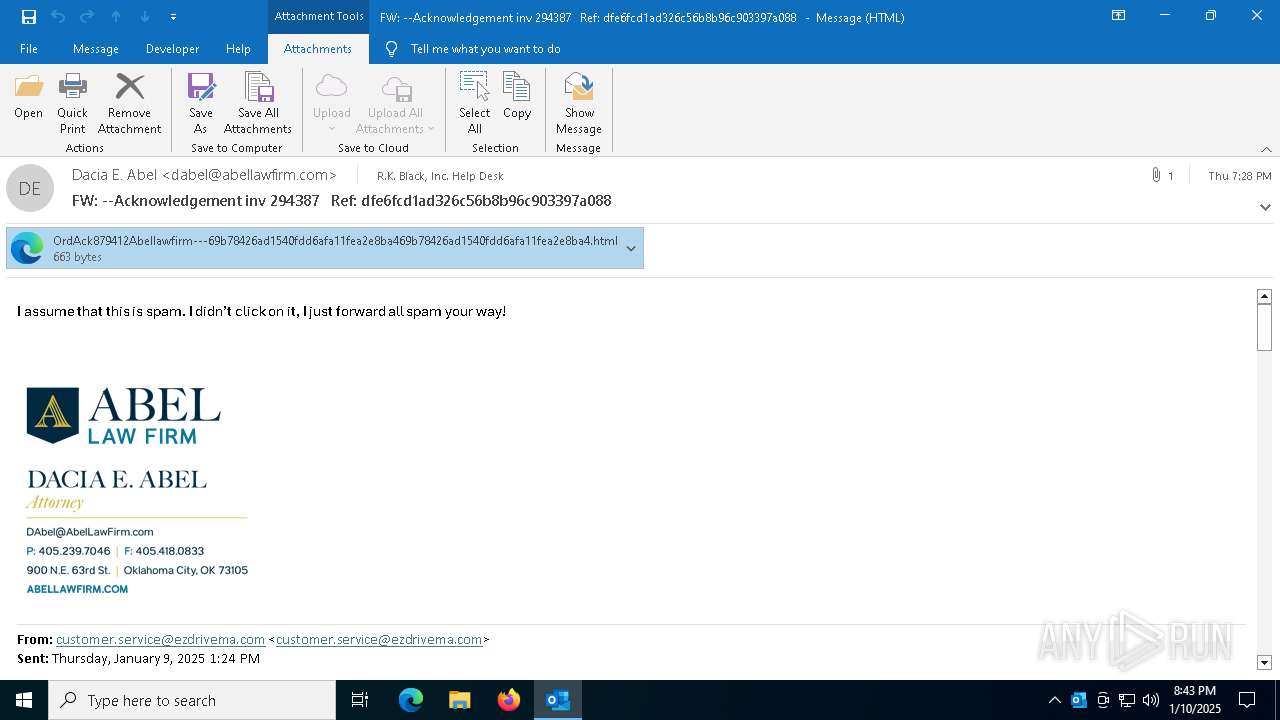Collapse the ribbon with the caret
The width and height of the screenshot is (1280, 720).
pyautogui.click(x=1266, y=149)
